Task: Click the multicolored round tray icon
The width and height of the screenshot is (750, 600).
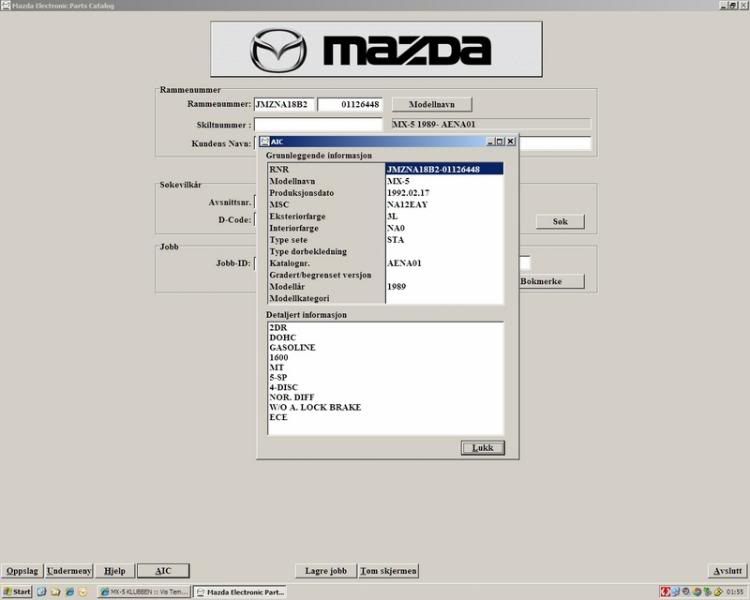Action: click(697, 592)
